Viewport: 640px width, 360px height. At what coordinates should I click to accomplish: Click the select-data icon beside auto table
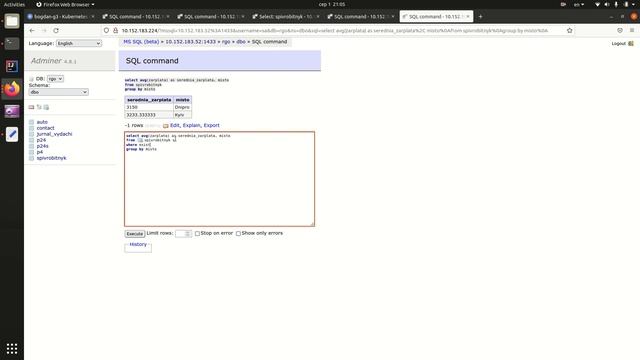[x=31, y=122]
